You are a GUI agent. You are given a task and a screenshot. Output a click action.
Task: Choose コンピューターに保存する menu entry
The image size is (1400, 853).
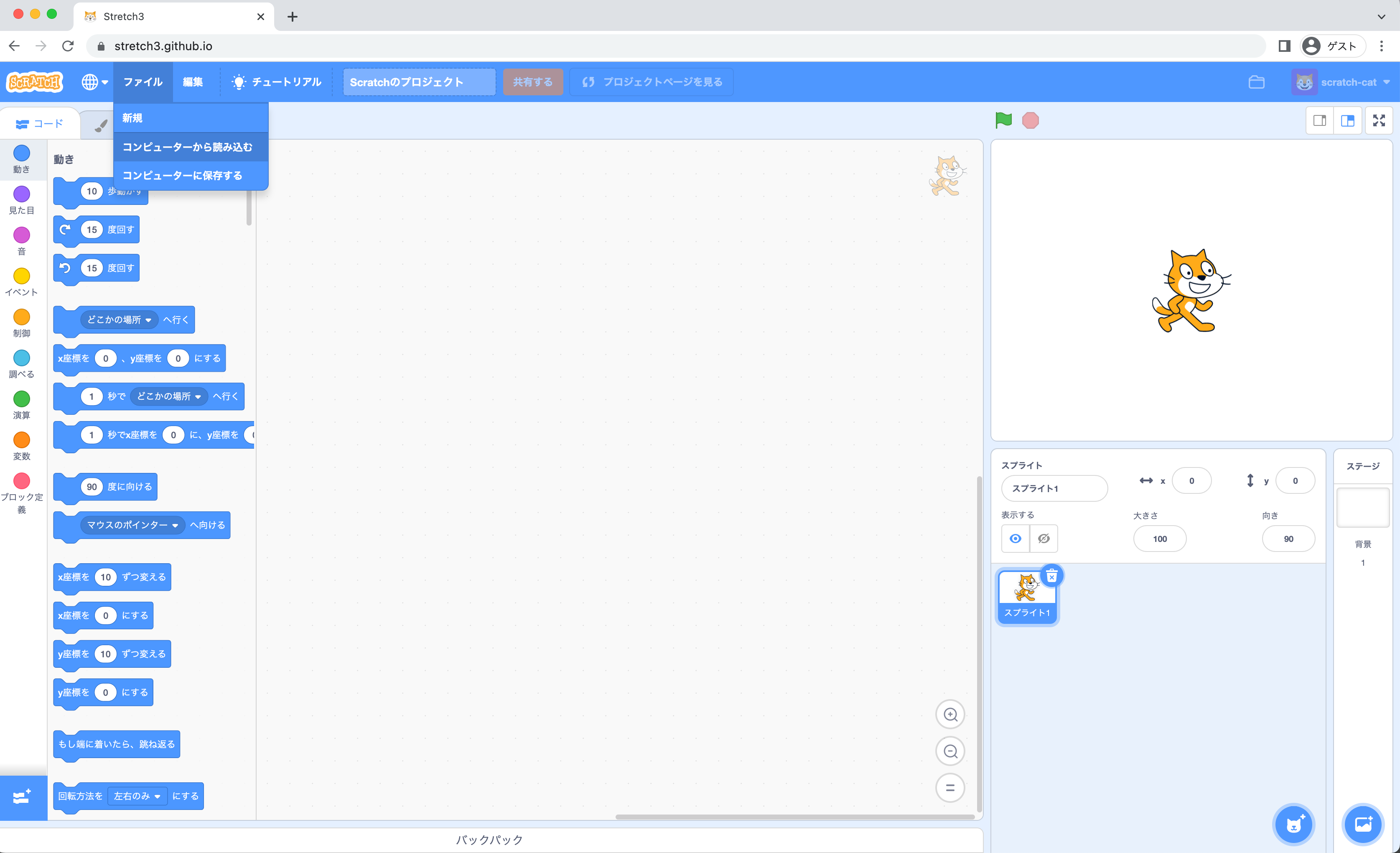point(190,175)
